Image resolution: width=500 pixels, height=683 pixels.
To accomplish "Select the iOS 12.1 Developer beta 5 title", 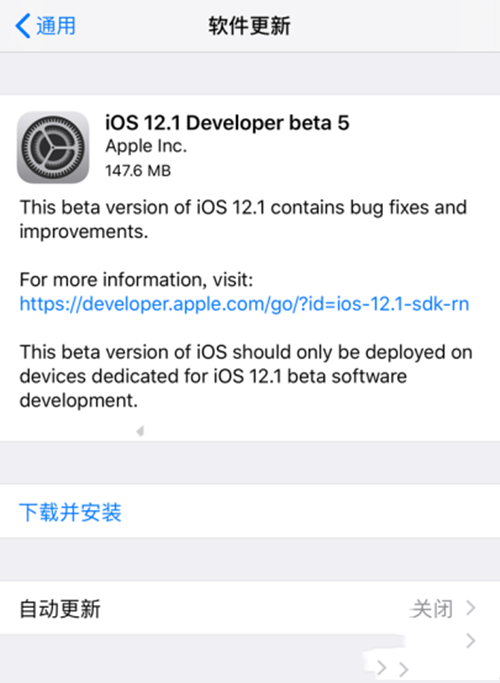I will (227, 122).
